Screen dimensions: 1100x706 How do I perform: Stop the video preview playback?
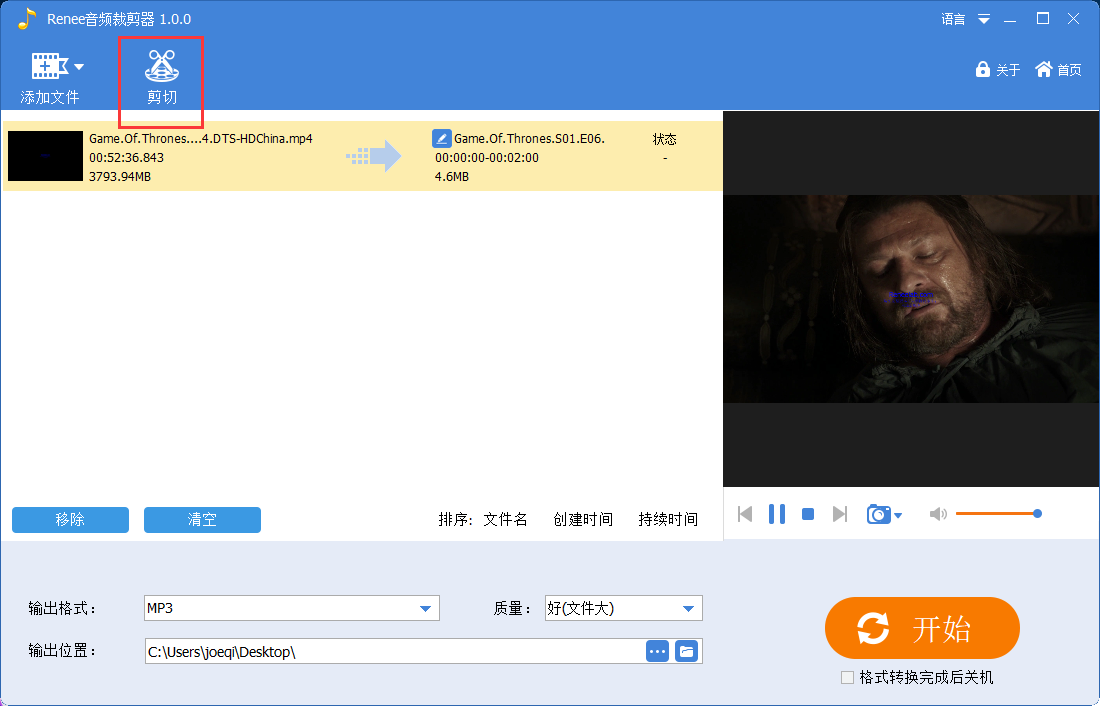click(x=808, y=514)
